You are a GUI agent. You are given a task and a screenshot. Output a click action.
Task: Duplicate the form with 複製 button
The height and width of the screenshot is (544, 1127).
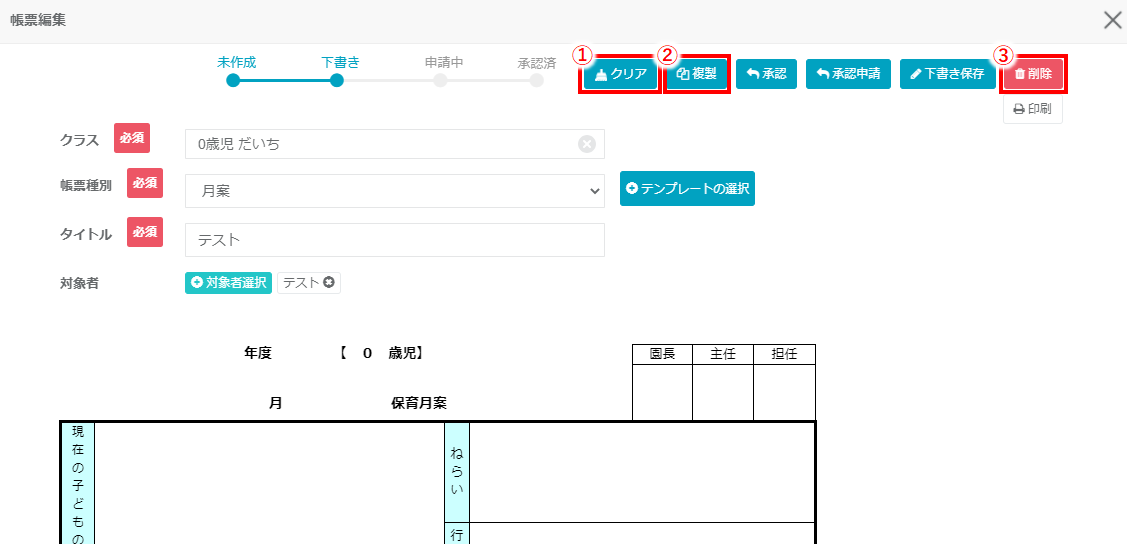(697, 74)
